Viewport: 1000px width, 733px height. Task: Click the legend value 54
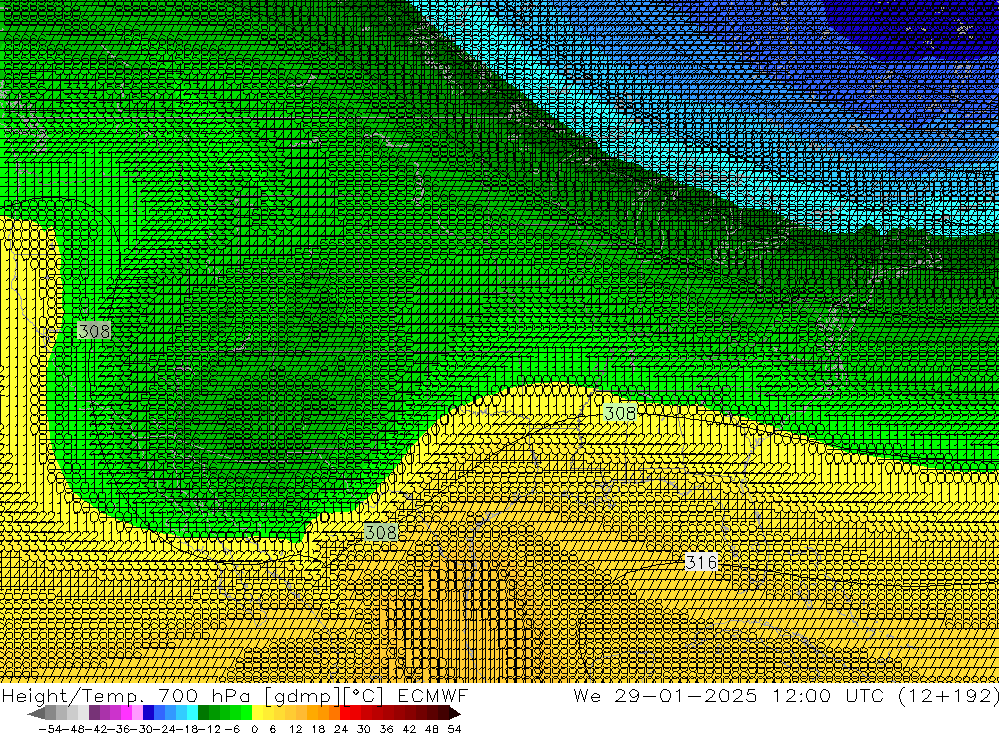454,729
